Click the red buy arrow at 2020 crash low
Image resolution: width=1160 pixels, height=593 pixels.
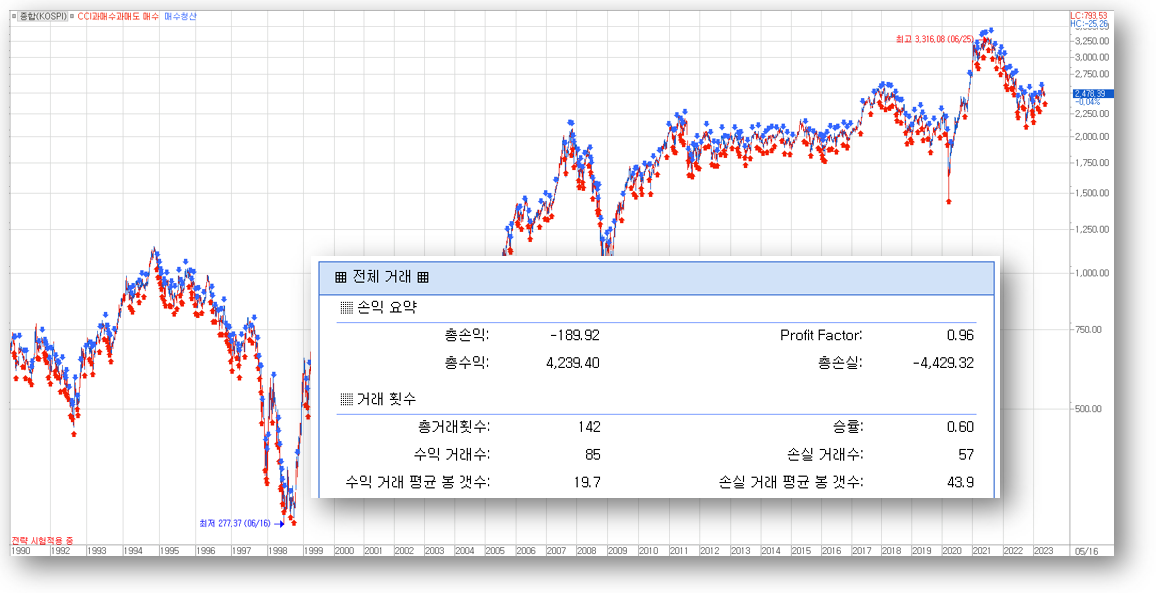(948, 201)
